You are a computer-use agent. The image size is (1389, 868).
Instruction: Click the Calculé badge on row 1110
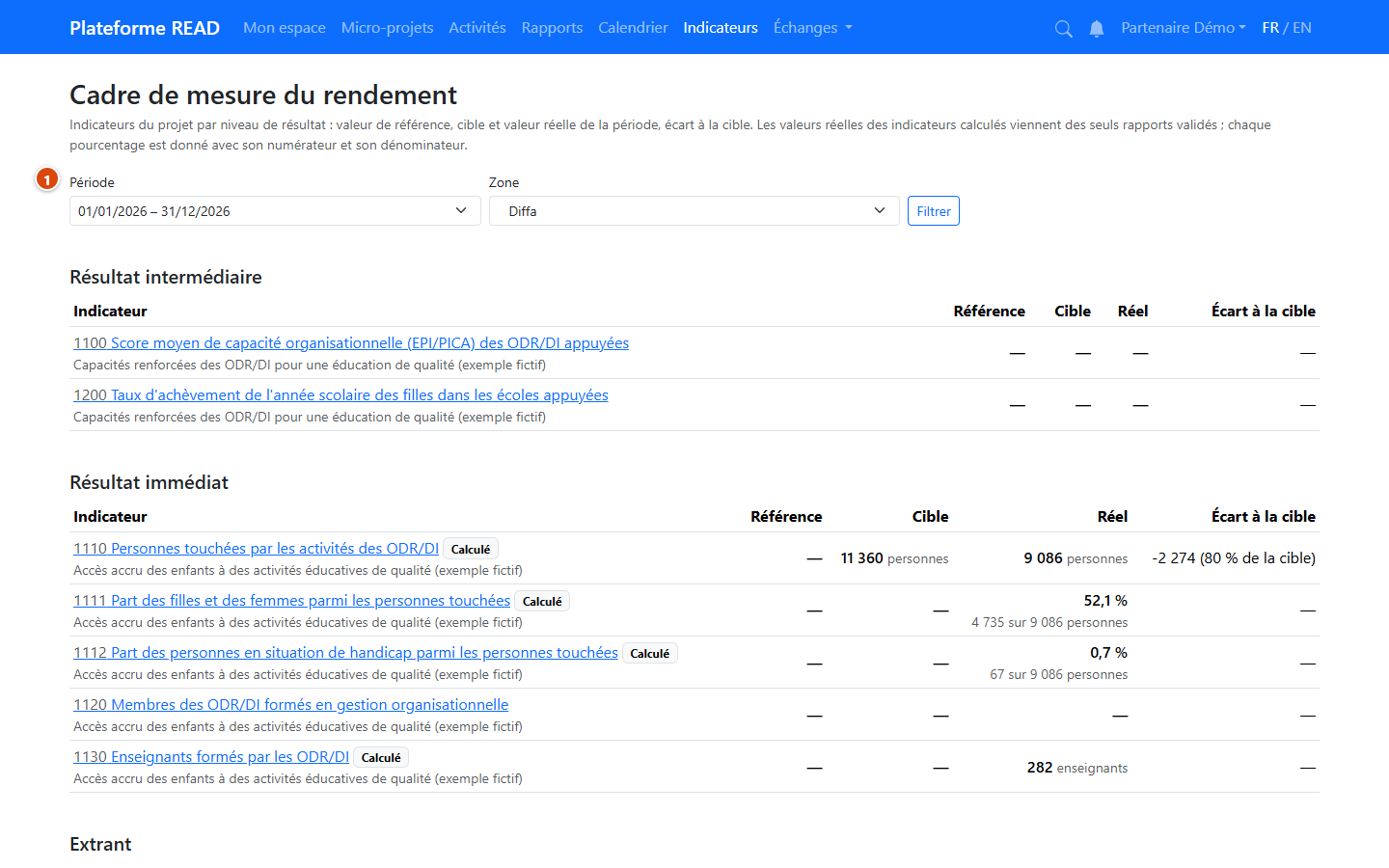coord(471,549)
